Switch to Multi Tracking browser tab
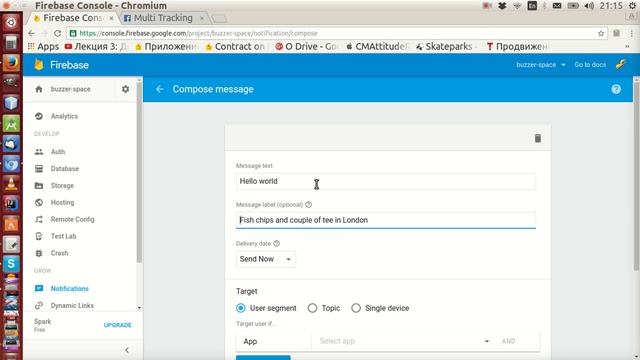This screenshot has width=640, height=360. pos(163,18)
